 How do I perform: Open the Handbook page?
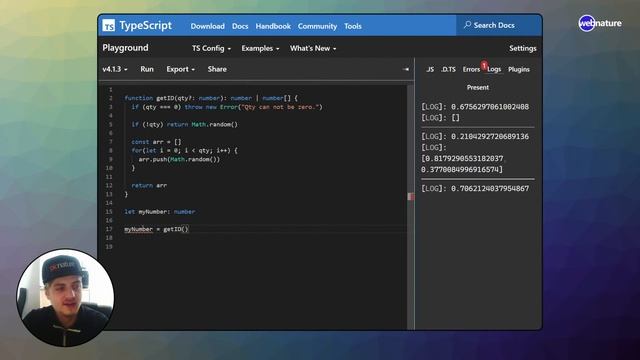[273, 26]
